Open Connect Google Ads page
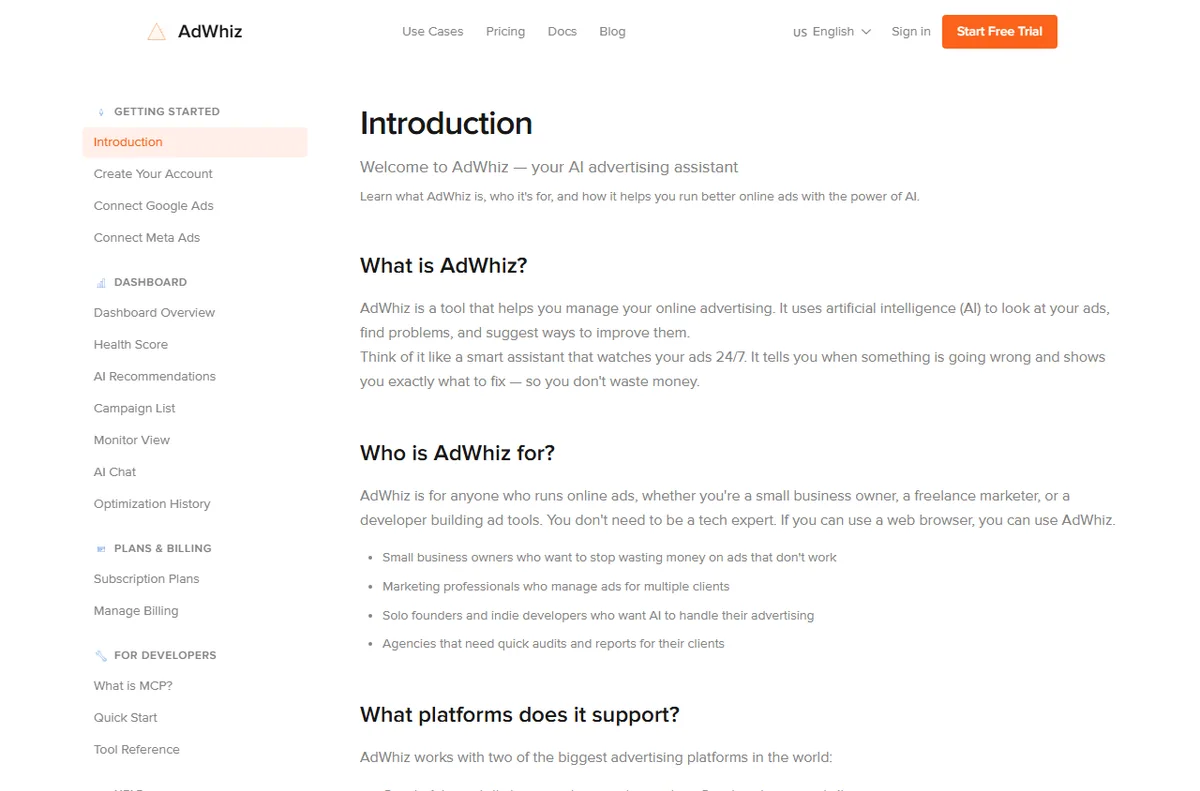Viewport: 1200px width, 791px height. point(154,206)
